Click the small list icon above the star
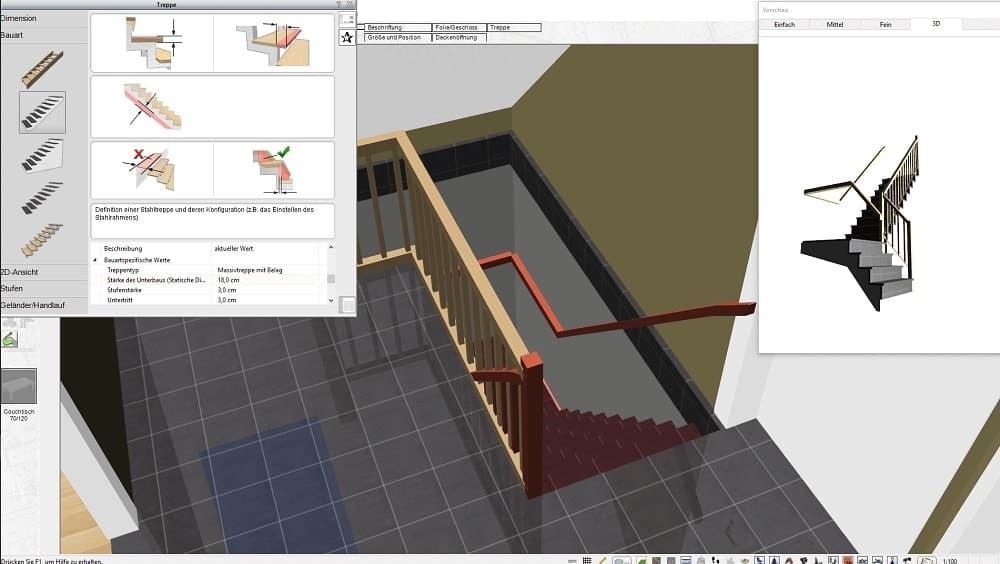 coord(347,19)
